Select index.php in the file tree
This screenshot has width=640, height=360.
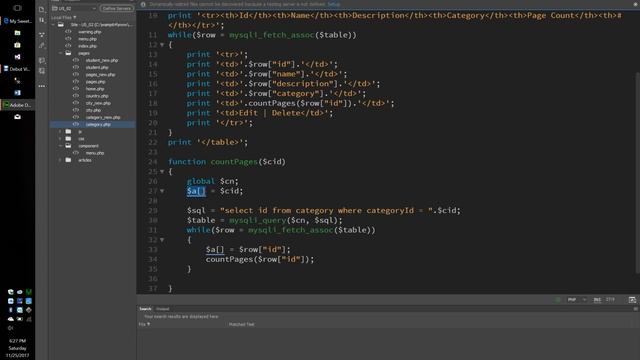pyautogui.click(x=87, y=46)
